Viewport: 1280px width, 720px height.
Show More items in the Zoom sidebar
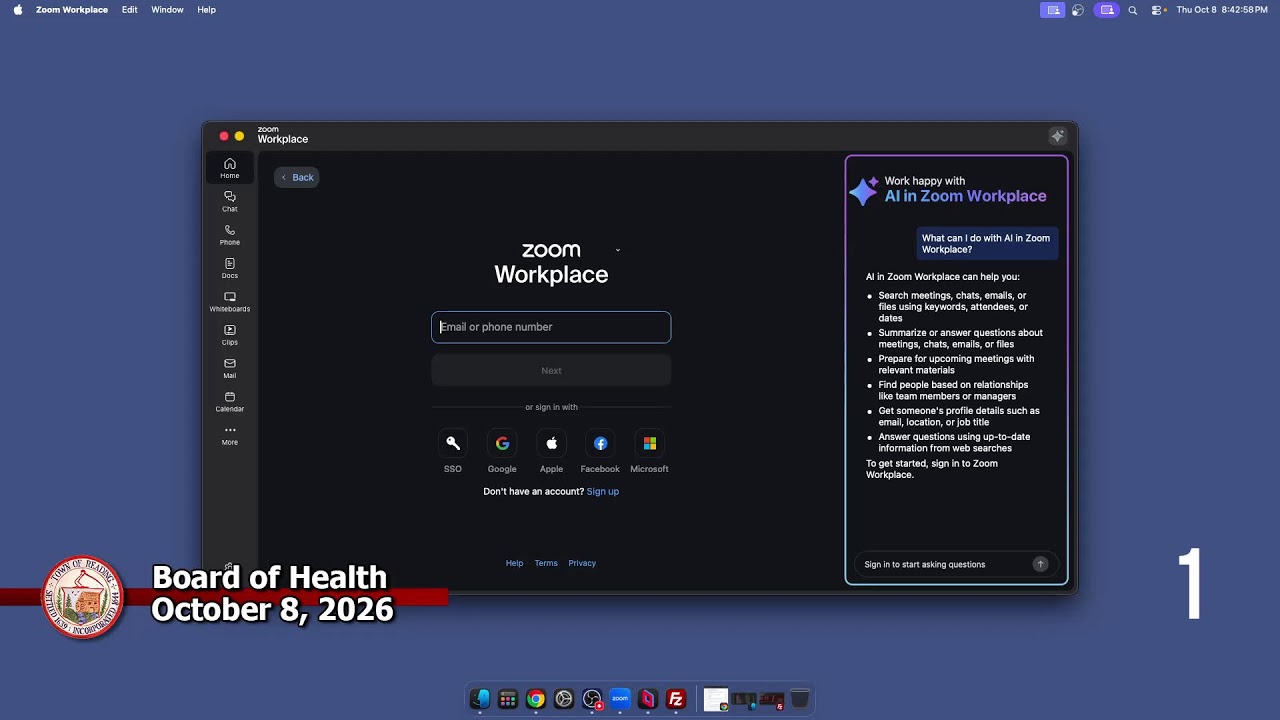pos(230,434)
